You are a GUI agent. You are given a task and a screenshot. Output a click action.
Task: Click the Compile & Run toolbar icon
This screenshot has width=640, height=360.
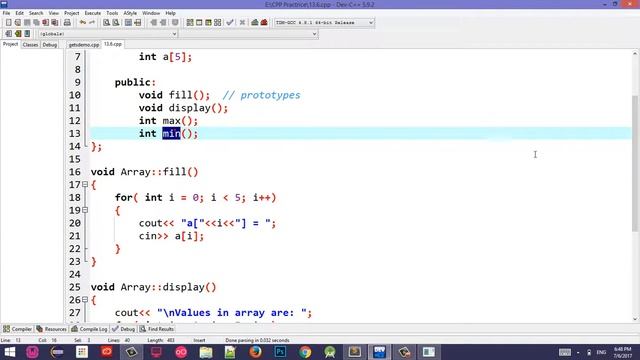click(x=208, y=22)
